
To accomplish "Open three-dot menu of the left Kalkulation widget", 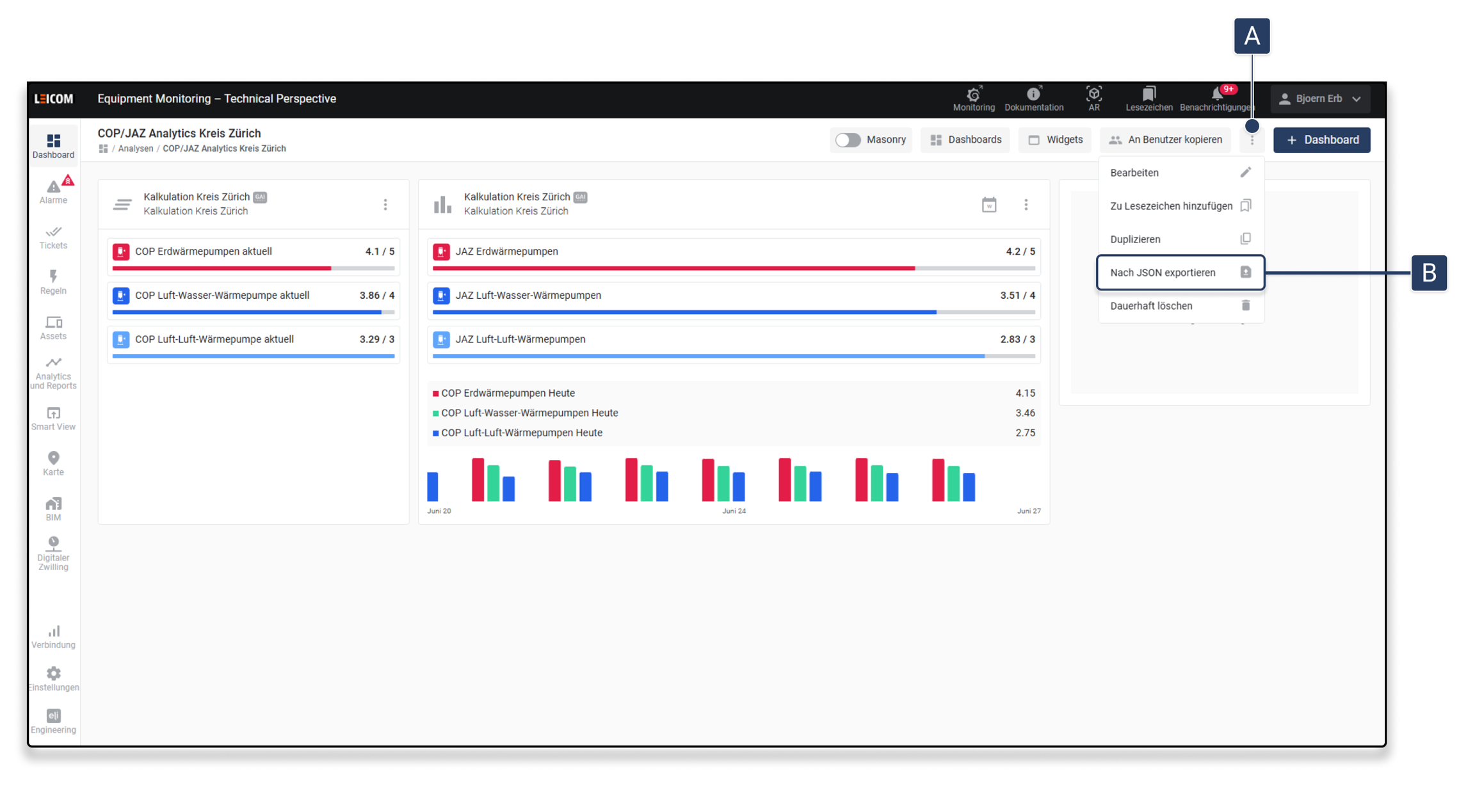I will 385,205.
